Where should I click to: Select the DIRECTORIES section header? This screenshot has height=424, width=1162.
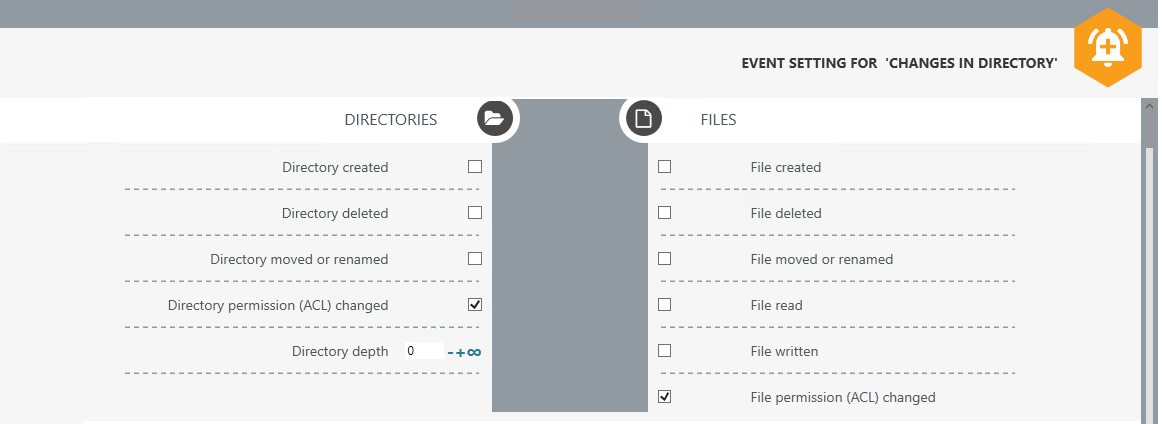point(391,120)
